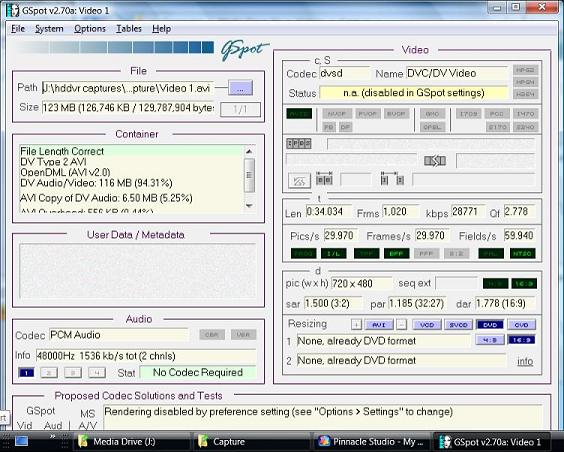The width and height of the screenshot is (564, 452).
Task: Click the swap arrows icon in Video panel
Action: [x=435, y=161]
